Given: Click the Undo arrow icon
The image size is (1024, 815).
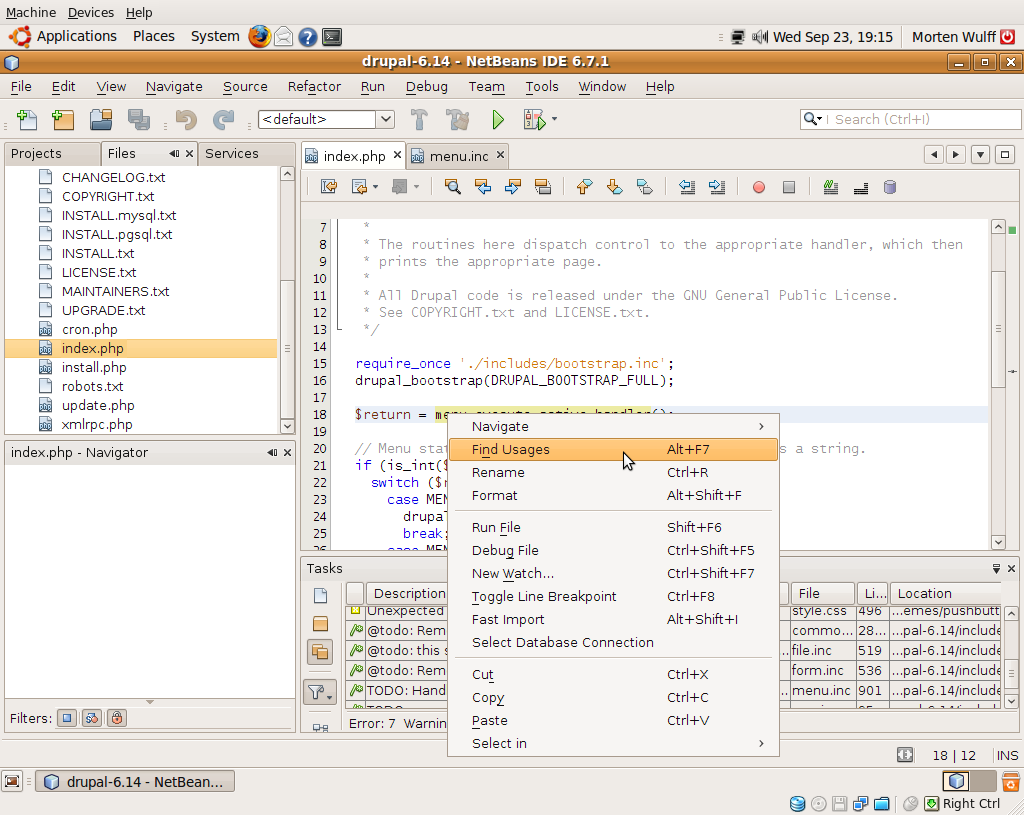Looking at the screenshot, I should click(186, 120).
